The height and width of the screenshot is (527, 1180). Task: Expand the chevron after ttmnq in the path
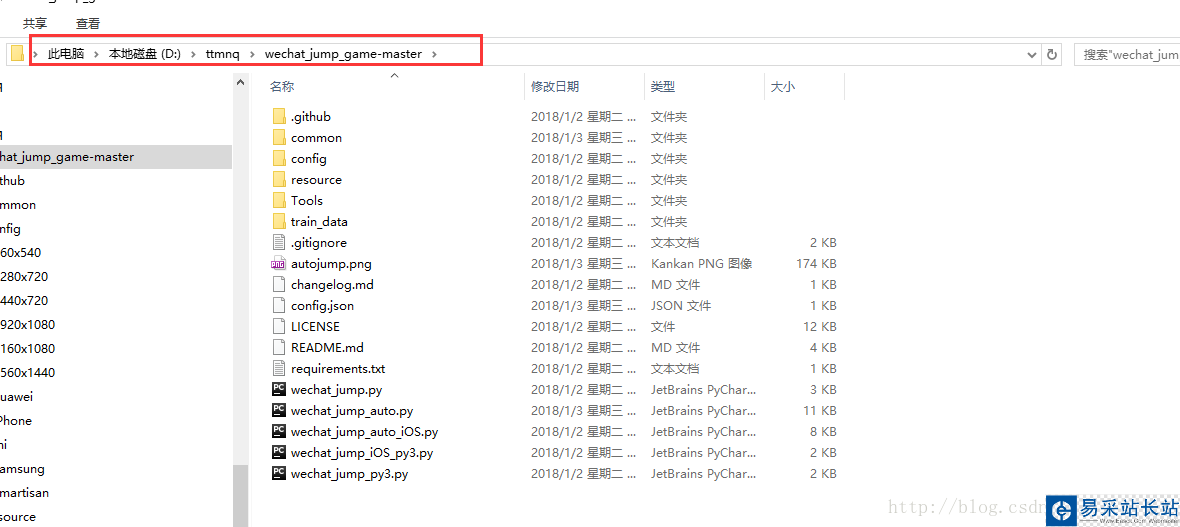point(252,54)
